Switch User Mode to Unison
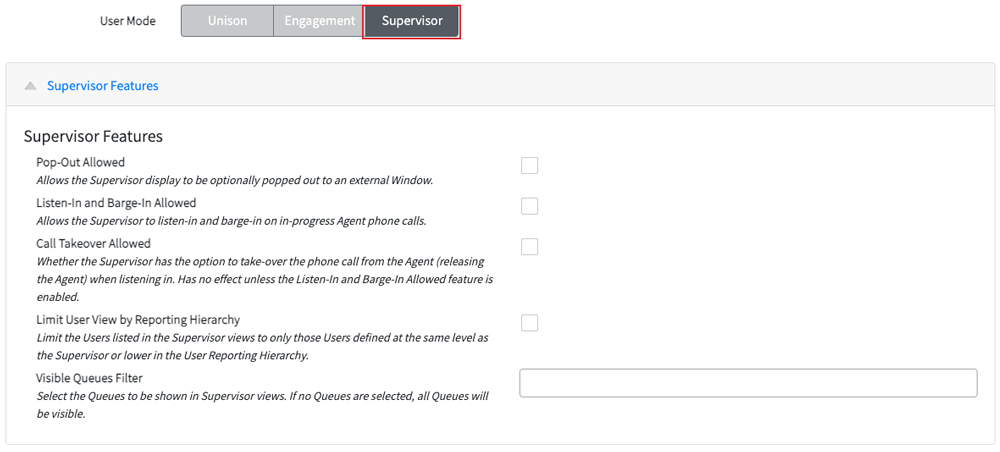Screen dimensions: 1000x452 pos(227,21)
